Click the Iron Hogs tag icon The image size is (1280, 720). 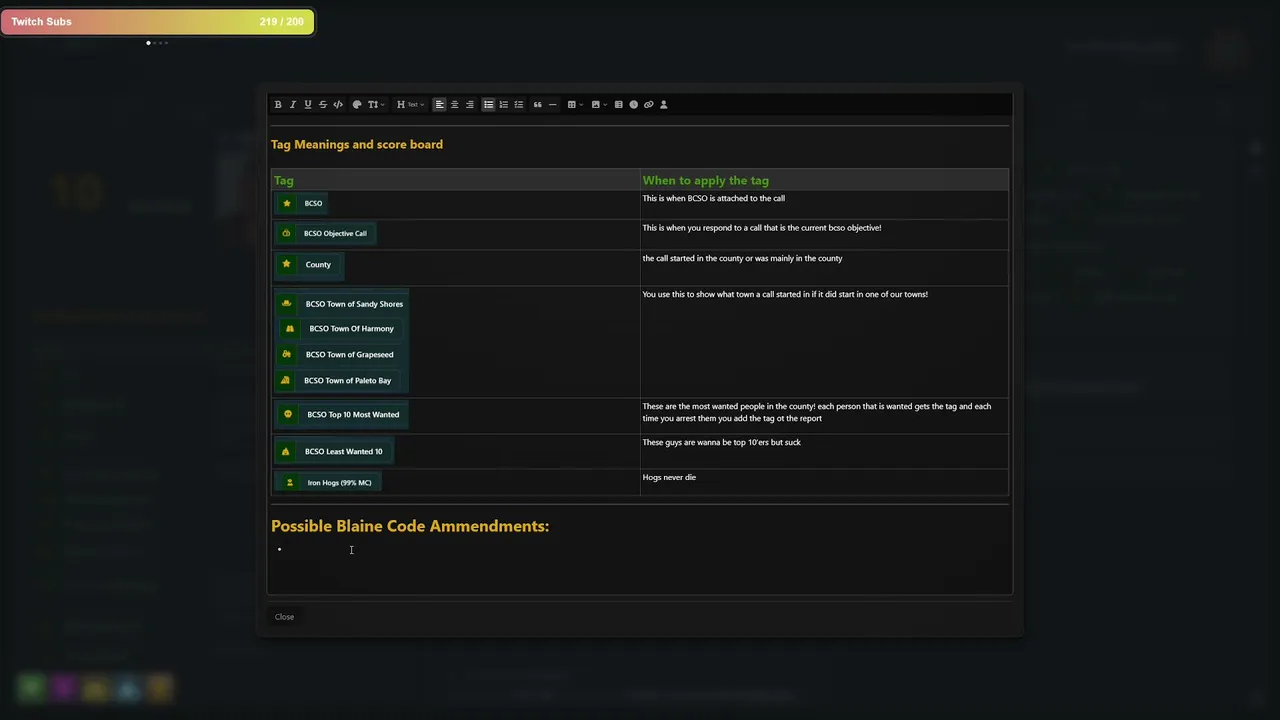(x=290, y=482)
